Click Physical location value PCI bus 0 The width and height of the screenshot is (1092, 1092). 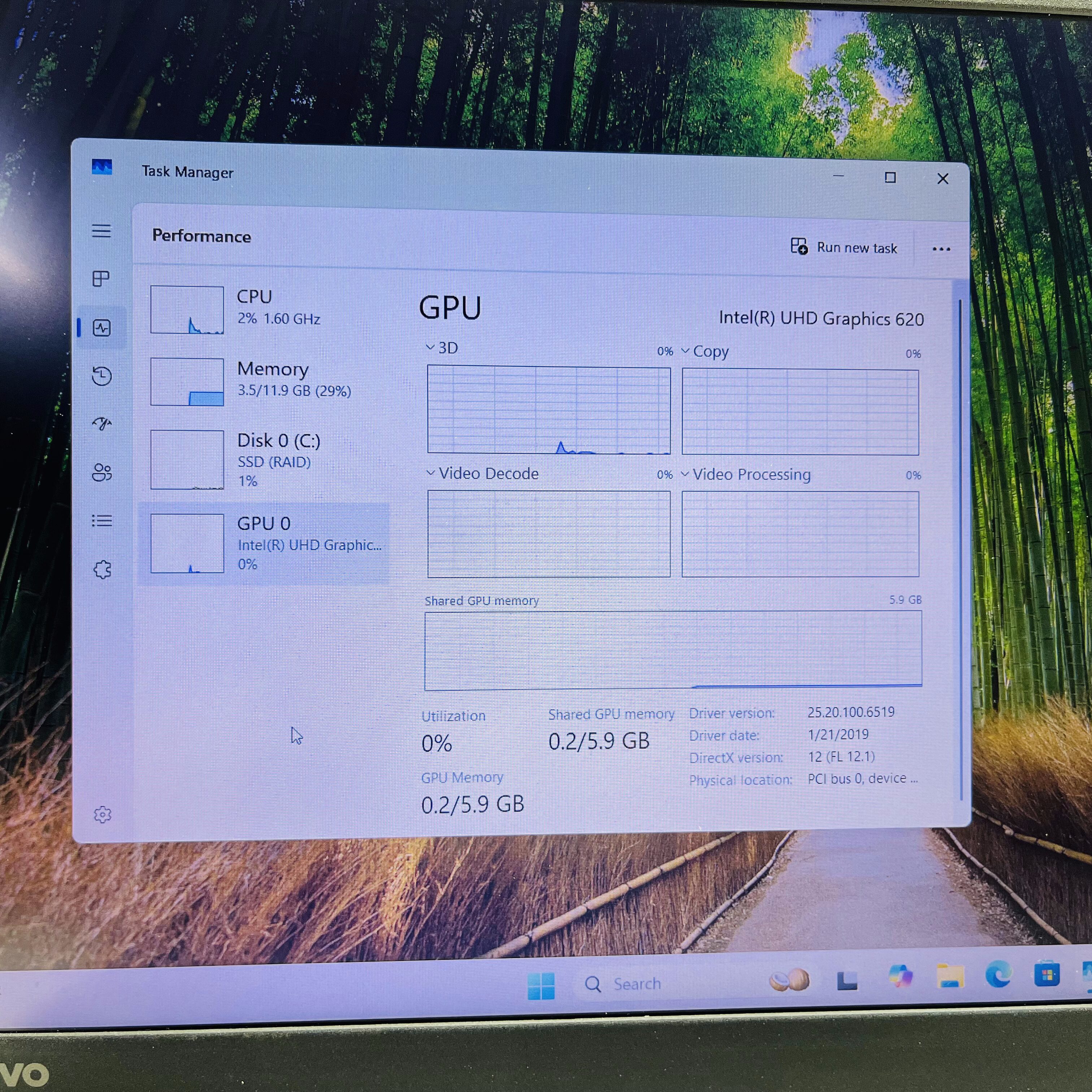[863, 778]
